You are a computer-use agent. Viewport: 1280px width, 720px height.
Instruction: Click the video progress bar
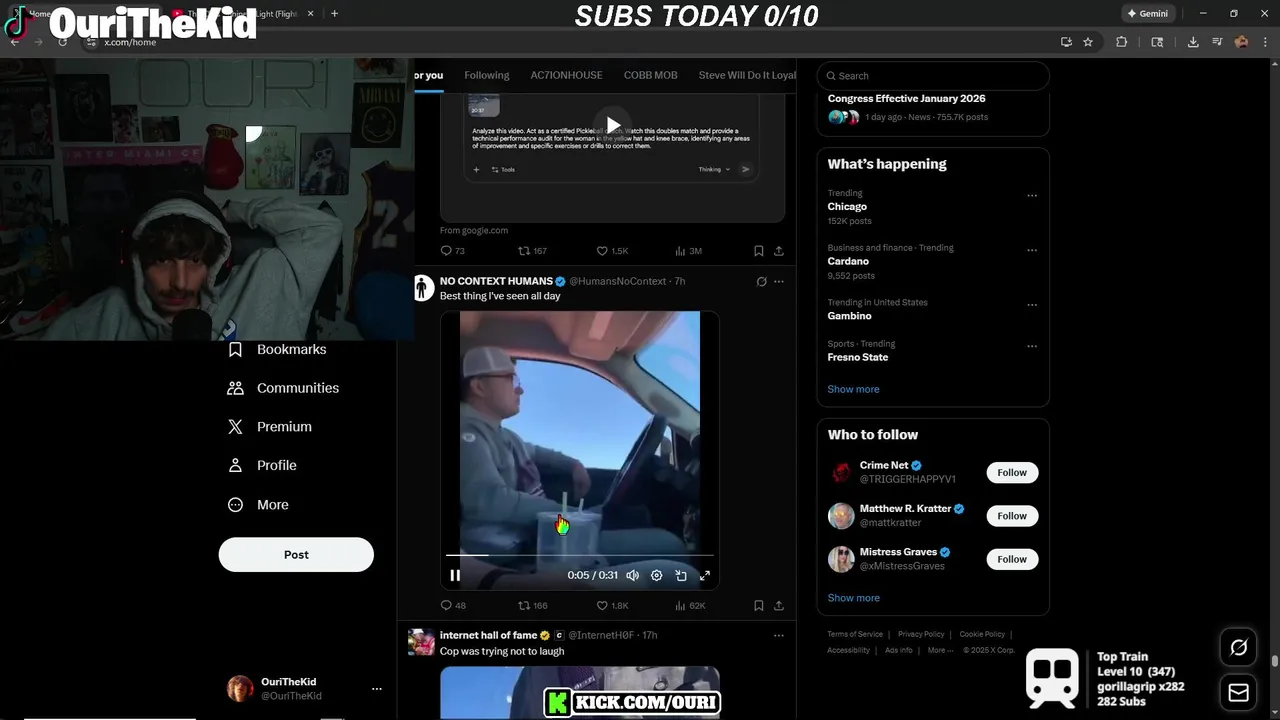pyautogui.click(x=580, y=555)
